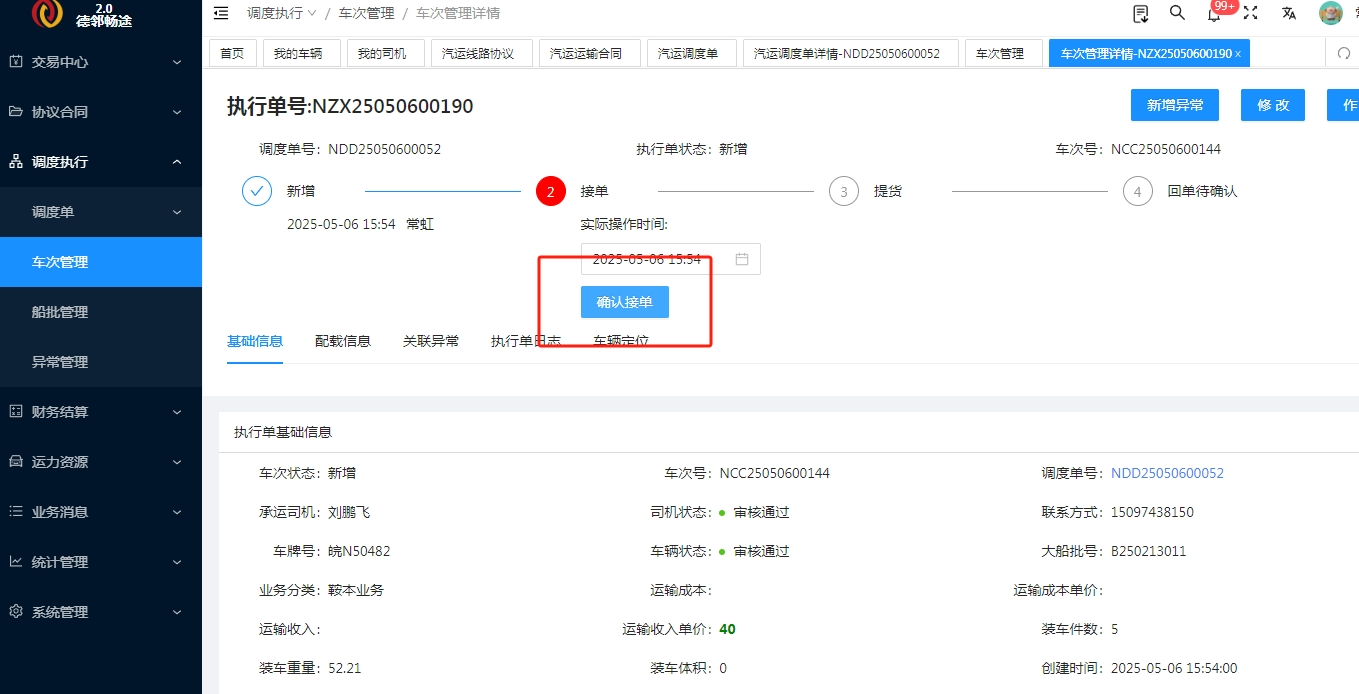Open the 汽运调度单 page tab
The height and width of the screenshot is (694, 1359).
click(x=691, y=54)
